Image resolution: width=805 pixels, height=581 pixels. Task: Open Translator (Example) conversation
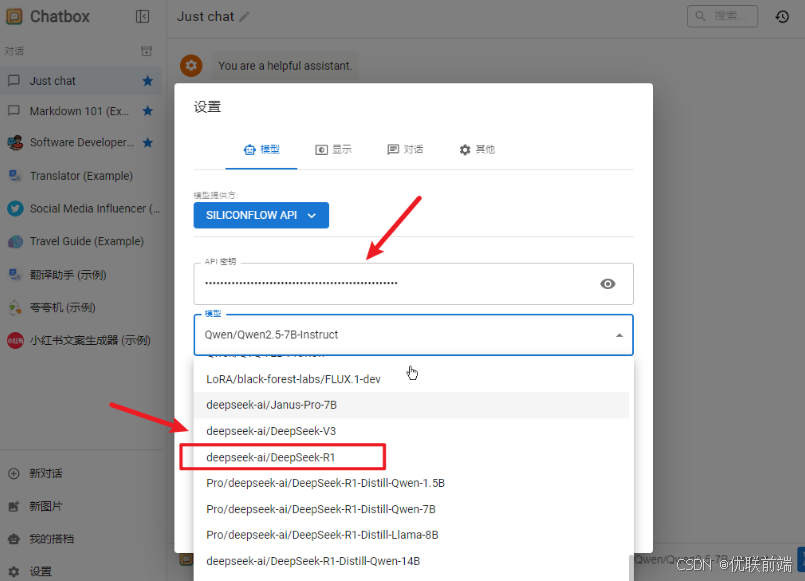tap(81, 176)
